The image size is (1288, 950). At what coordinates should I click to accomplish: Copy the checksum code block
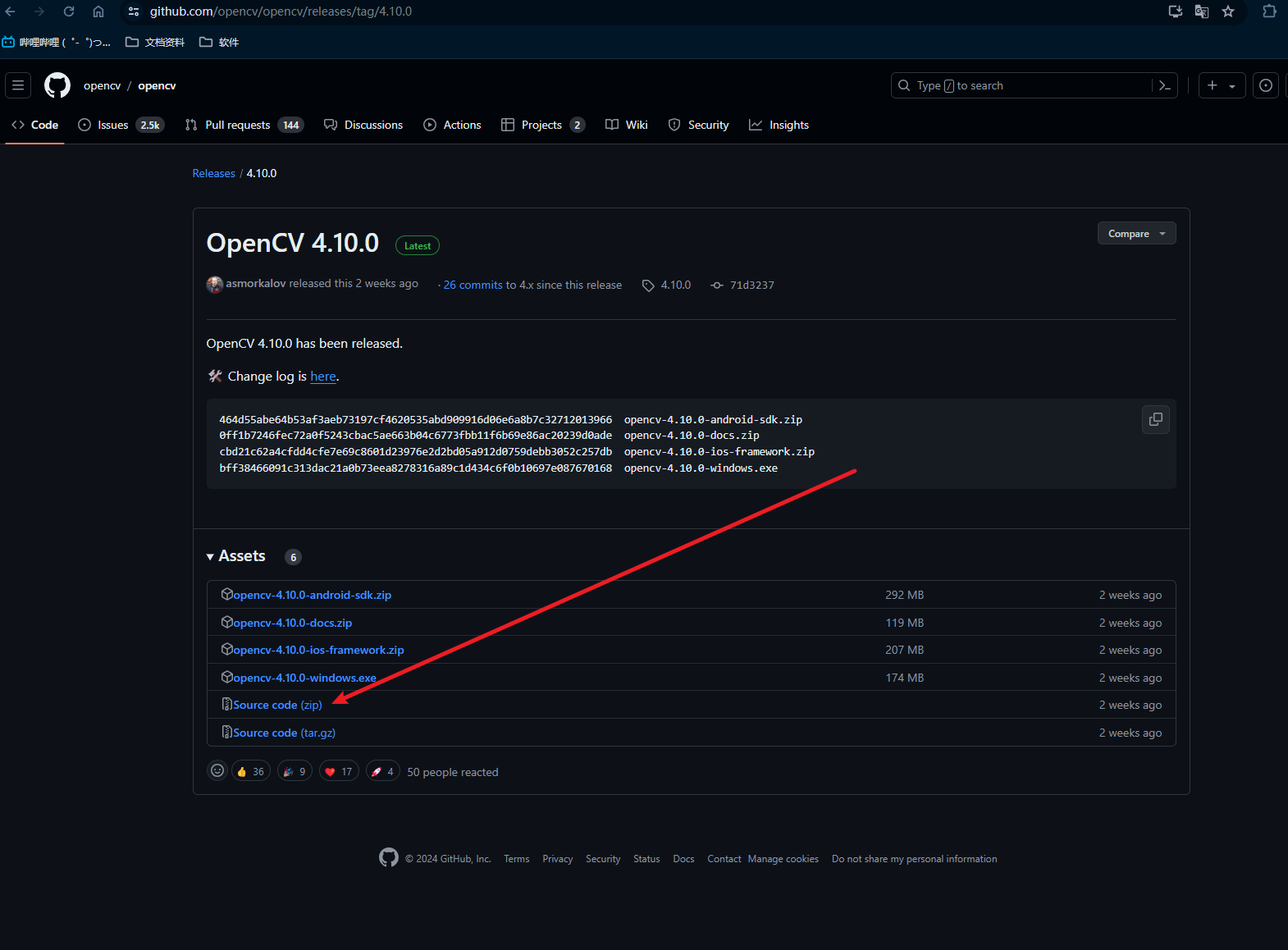pos(1156,419)
